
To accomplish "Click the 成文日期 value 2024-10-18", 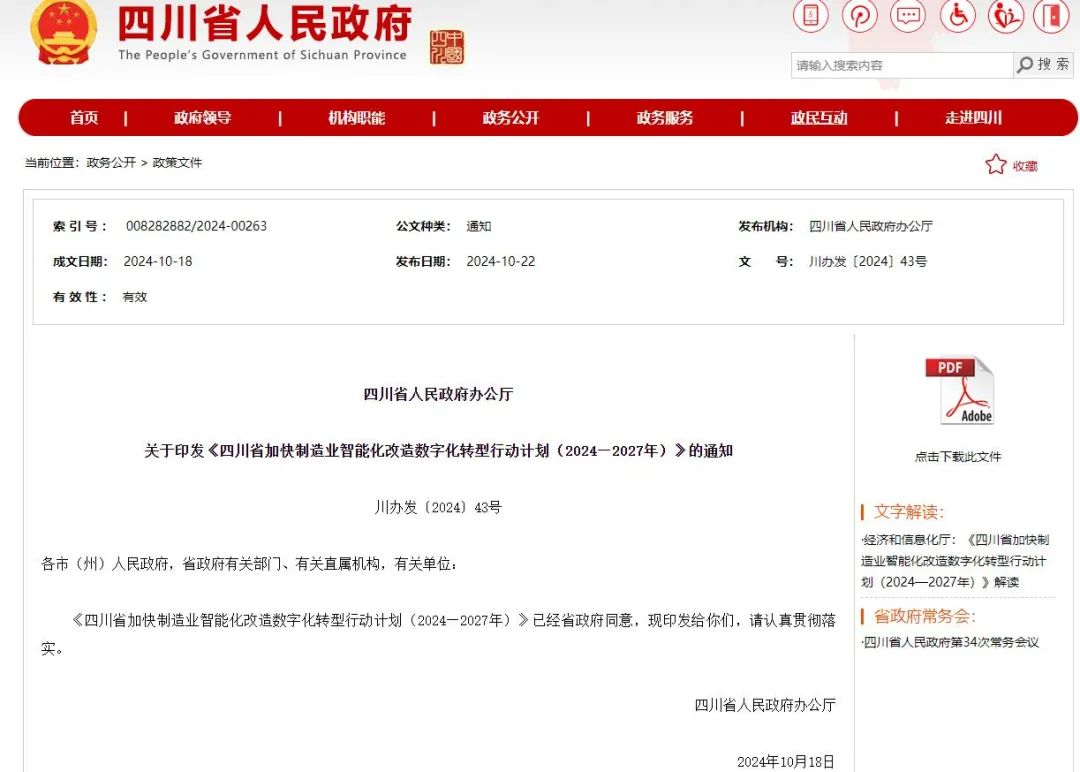I will pyautogui.click(x=158, y=262).
